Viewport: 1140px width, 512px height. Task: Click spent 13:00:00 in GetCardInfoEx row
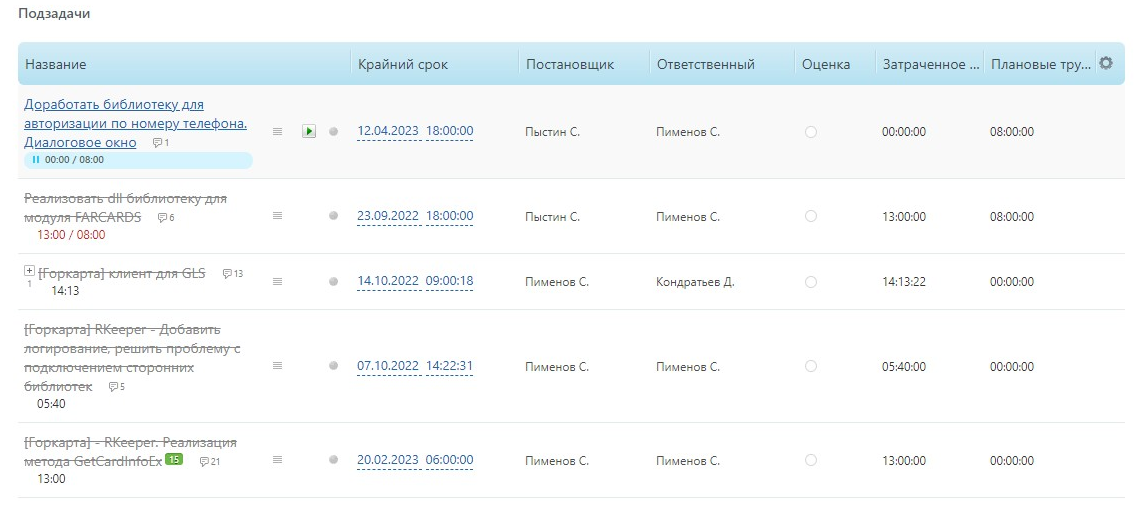click(904, 461)
